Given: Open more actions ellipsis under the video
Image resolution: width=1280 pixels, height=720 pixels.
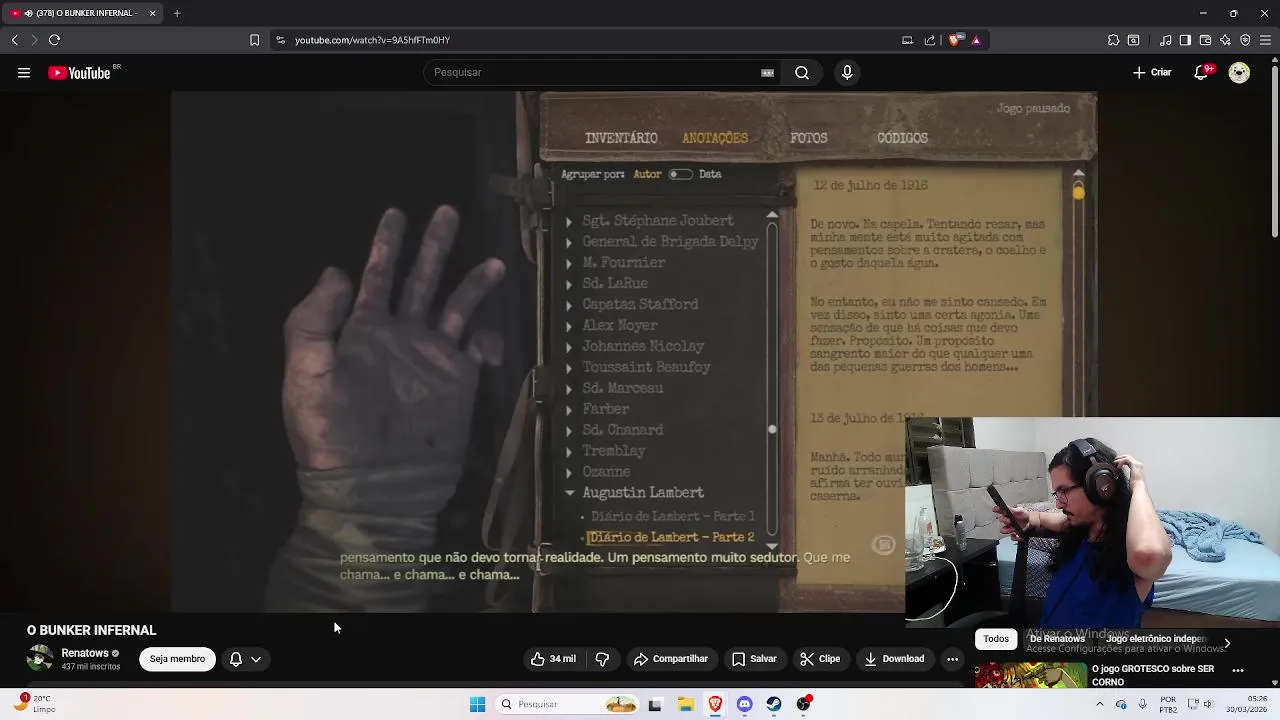Looking at the screenshot, I should [952, 659].
